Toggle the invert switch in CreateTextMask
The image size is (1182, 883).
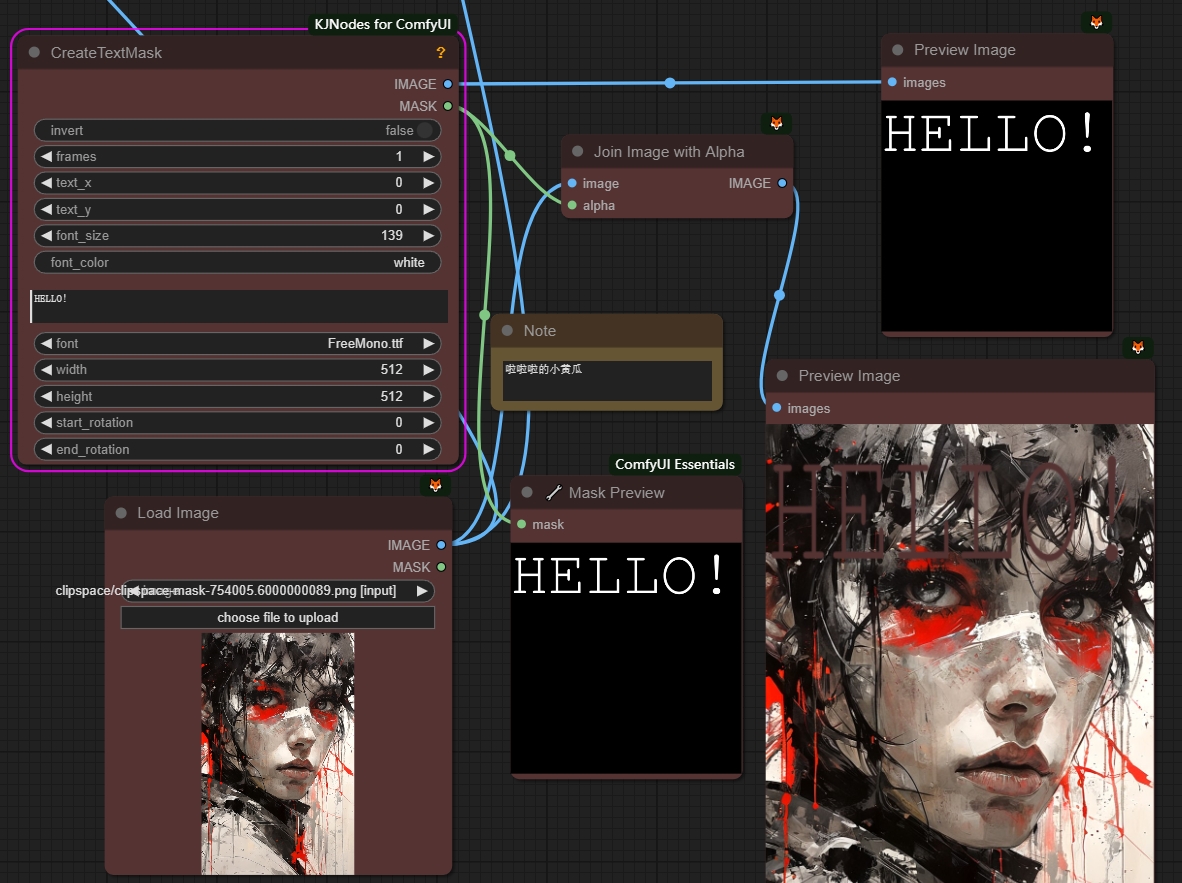pyautogui.click(x=424, y=130)
